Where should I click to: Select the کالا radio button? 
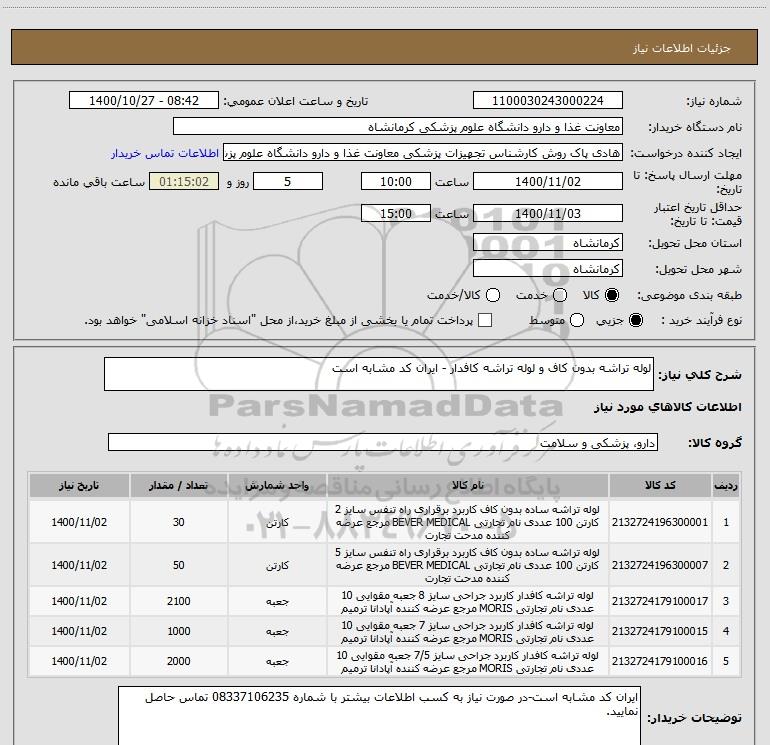click(612, 295)
